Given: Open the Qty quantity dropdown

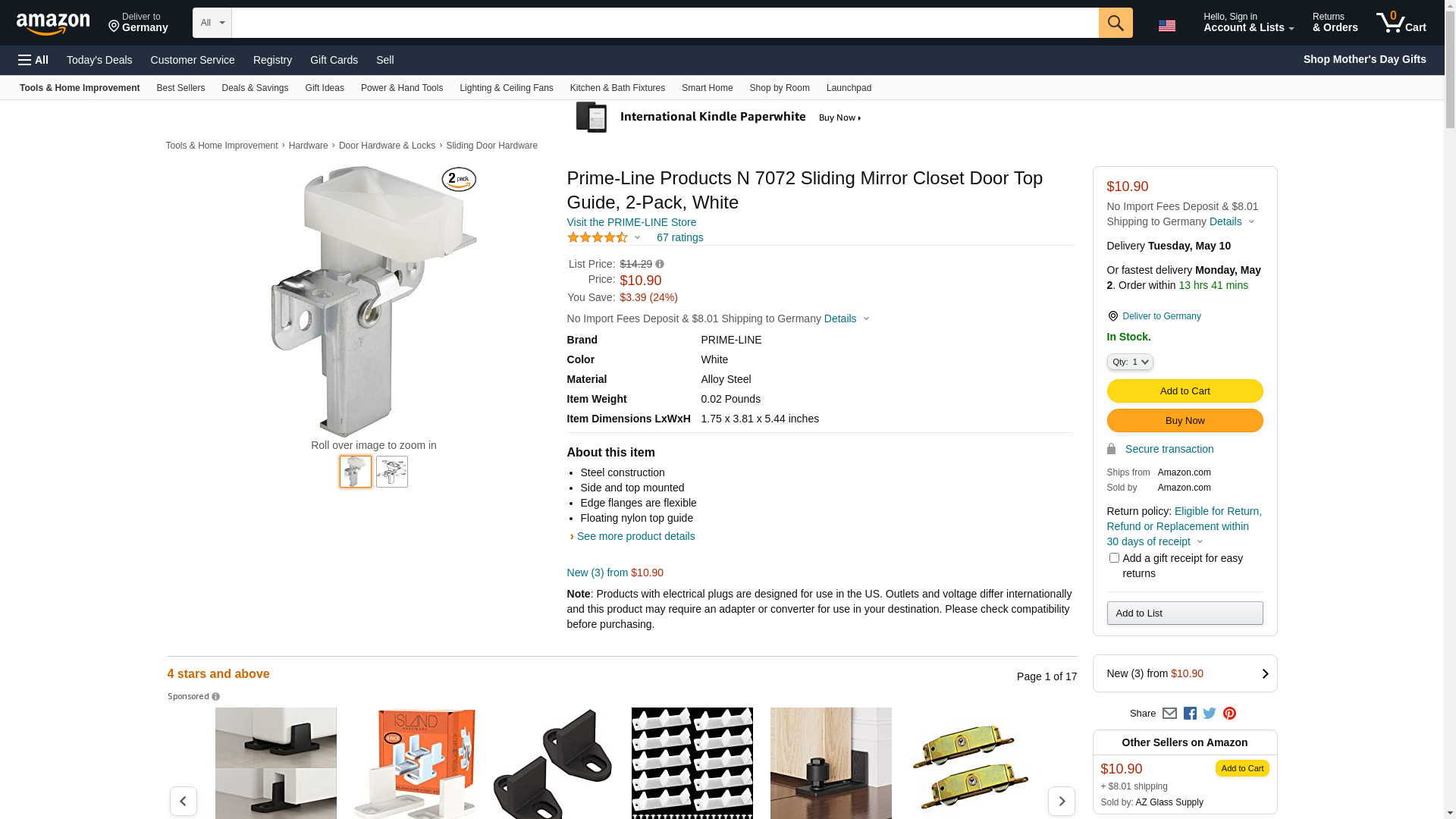Looking at the screenshot, I should [x=1130, y=362].
